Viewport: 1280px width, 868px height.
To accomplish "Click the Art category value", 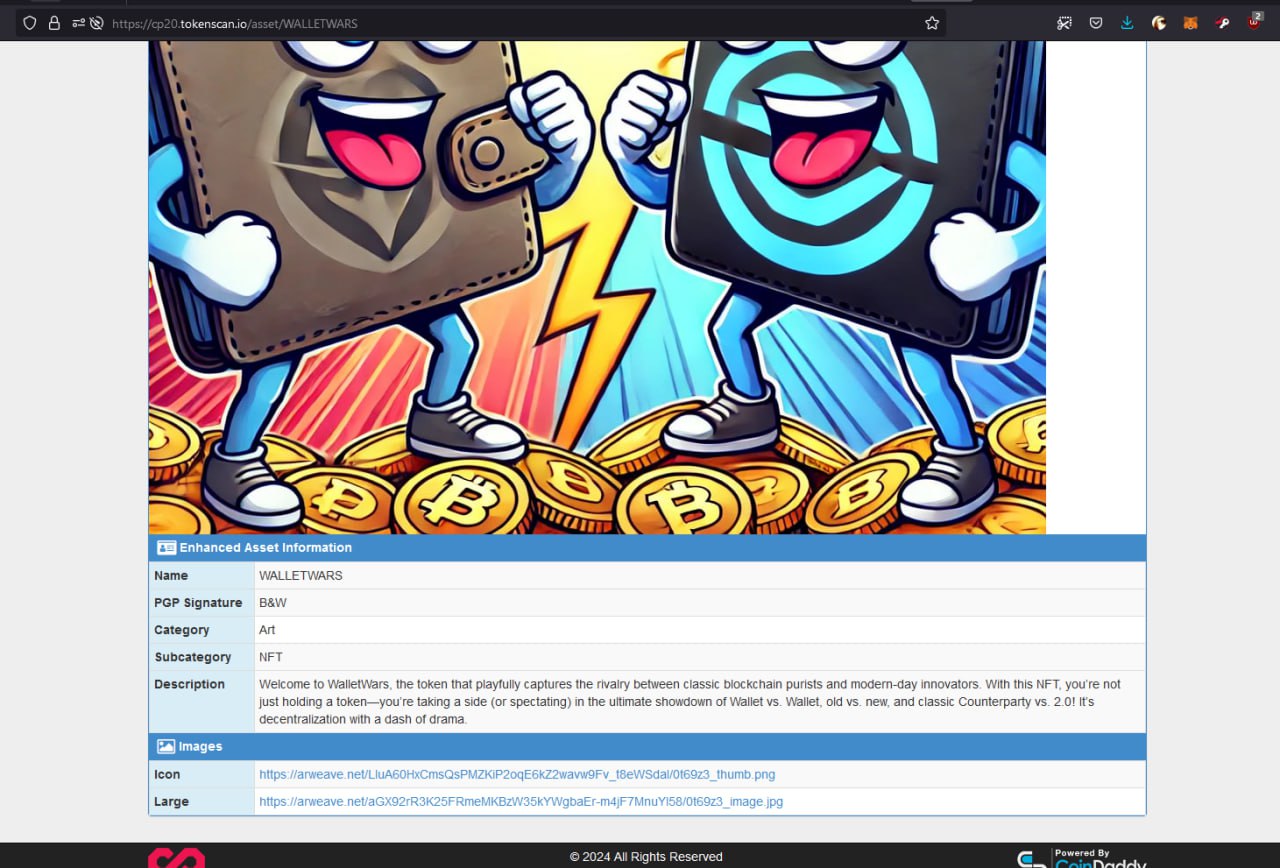I will tap(267, 630).
